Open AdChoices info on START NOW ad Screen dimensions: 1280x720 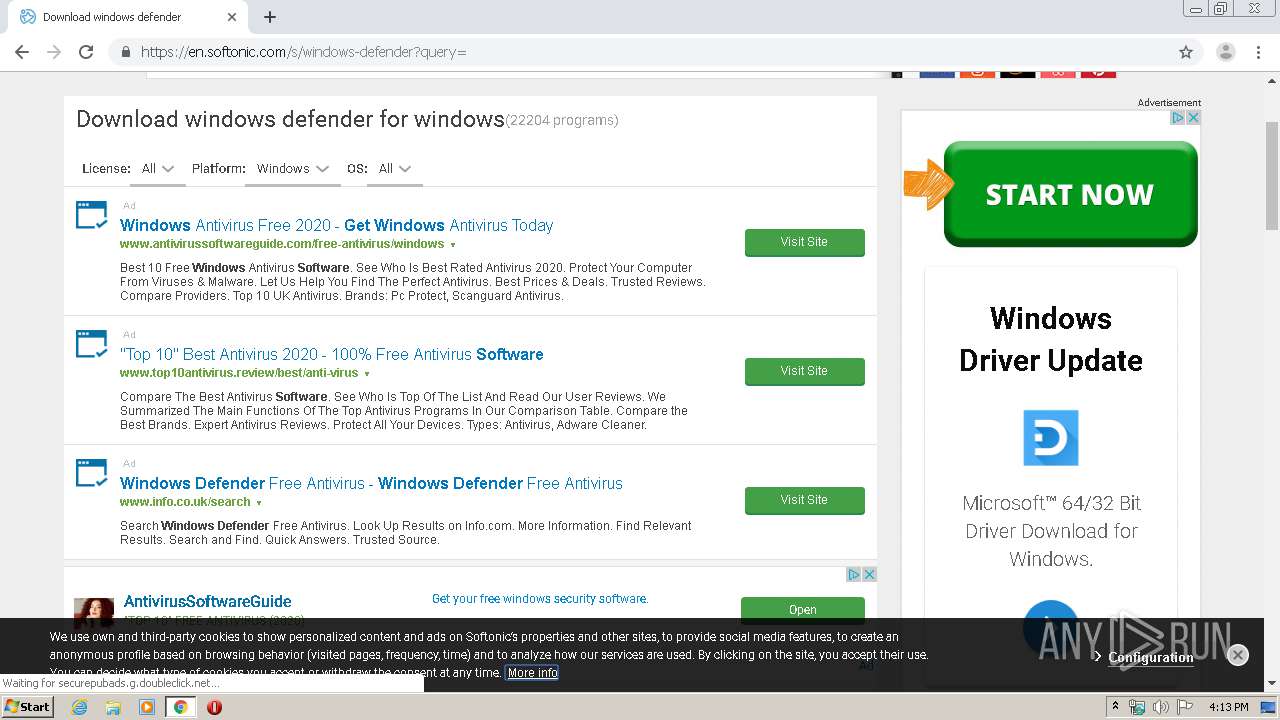tap(1178, 118)
